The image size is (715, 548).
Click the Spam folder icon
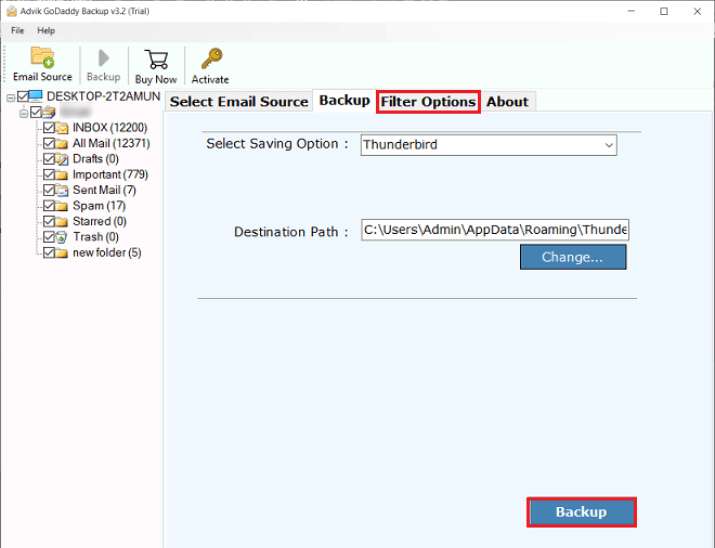tap(62, 206)
